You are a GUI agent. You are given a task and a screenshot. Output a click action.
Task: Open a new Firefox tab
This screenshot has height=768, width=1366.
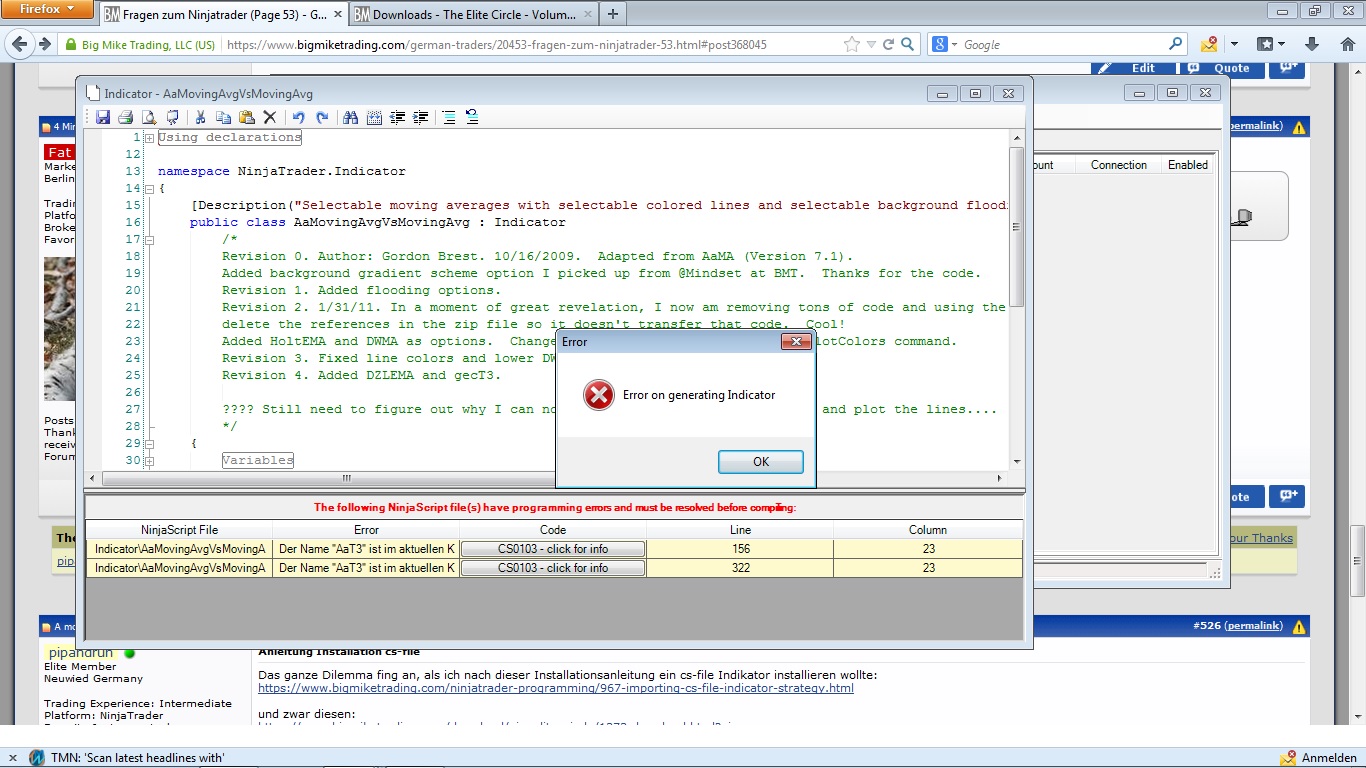tap(612, 14)
